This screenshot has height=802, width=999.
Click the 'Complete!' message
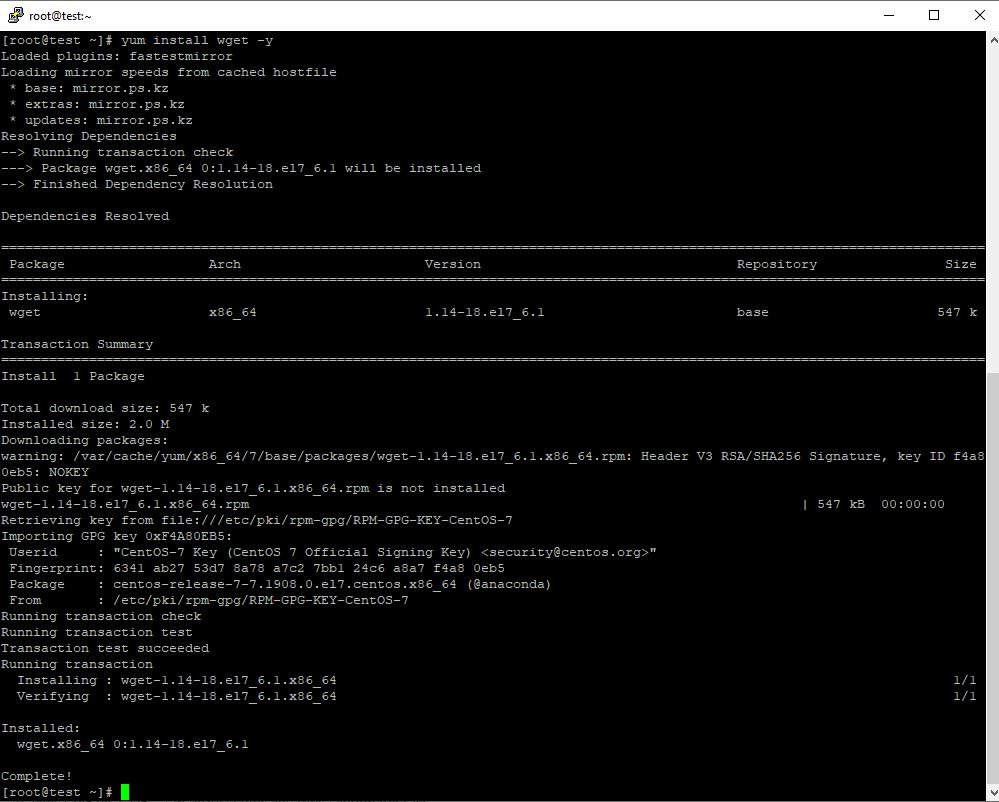click(37, 776)
